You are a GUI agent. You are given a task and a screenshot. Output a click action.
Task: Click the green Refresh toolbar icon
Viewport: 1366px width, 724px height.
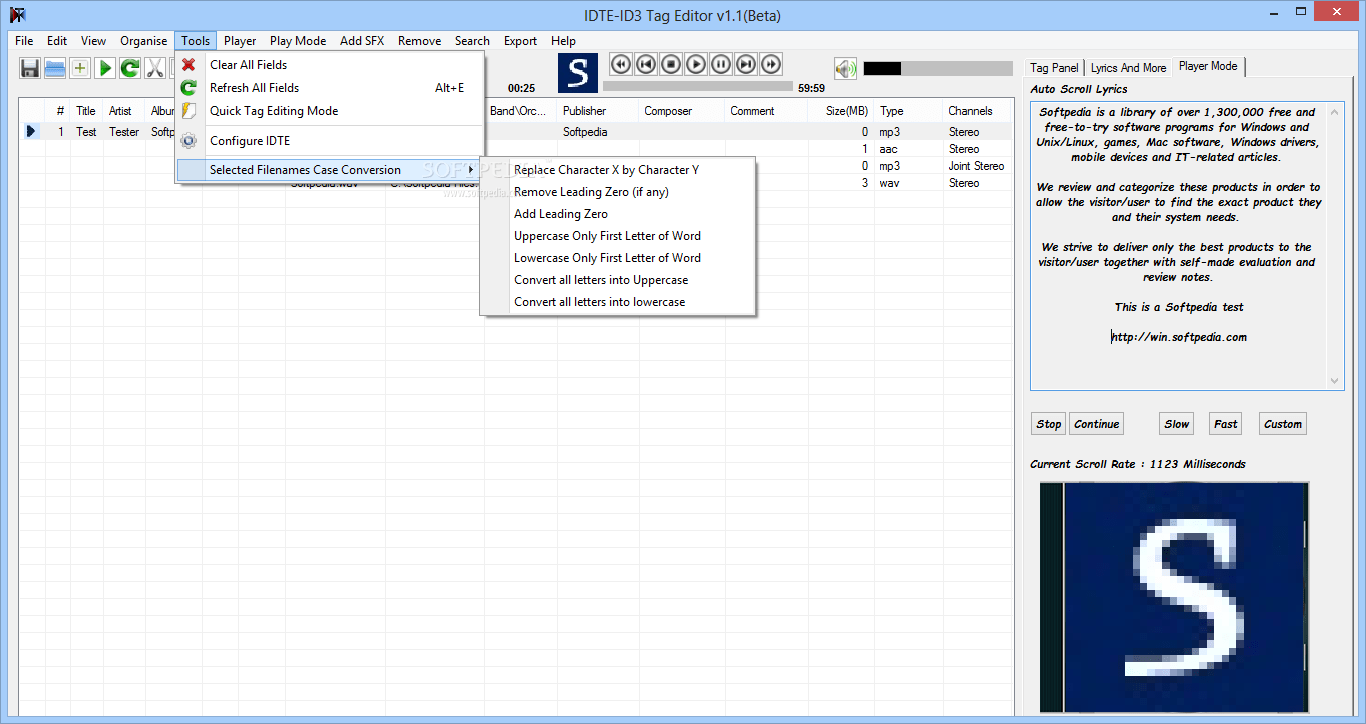click(129, 68)
